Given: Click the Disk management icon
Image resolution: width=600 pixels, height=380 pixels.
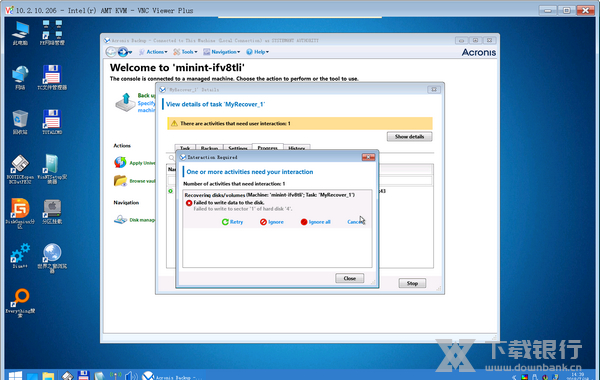Looking at the screenshot, I should coord(121,220).
